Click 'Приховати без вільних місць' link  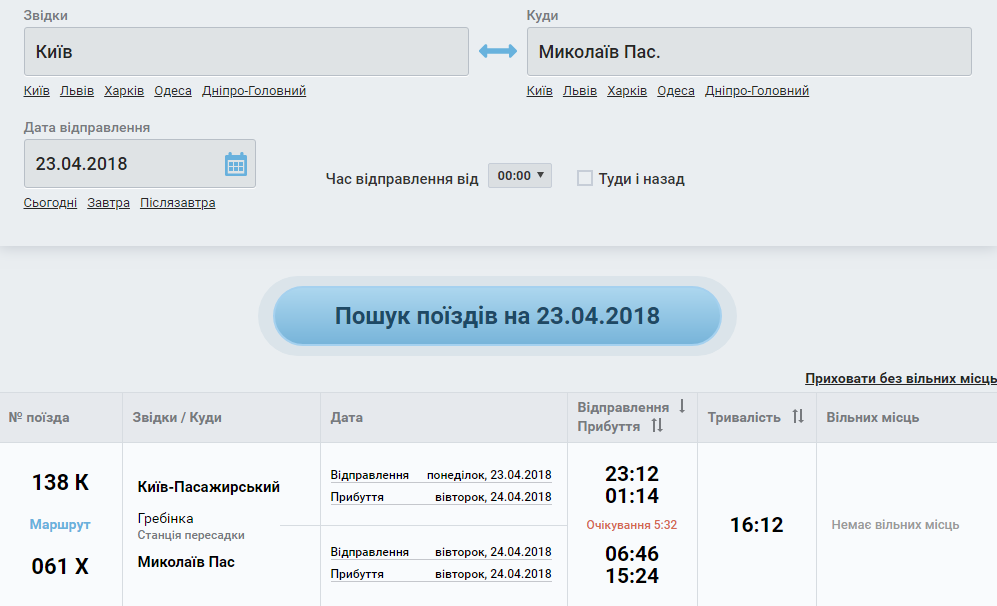(900, 378)
